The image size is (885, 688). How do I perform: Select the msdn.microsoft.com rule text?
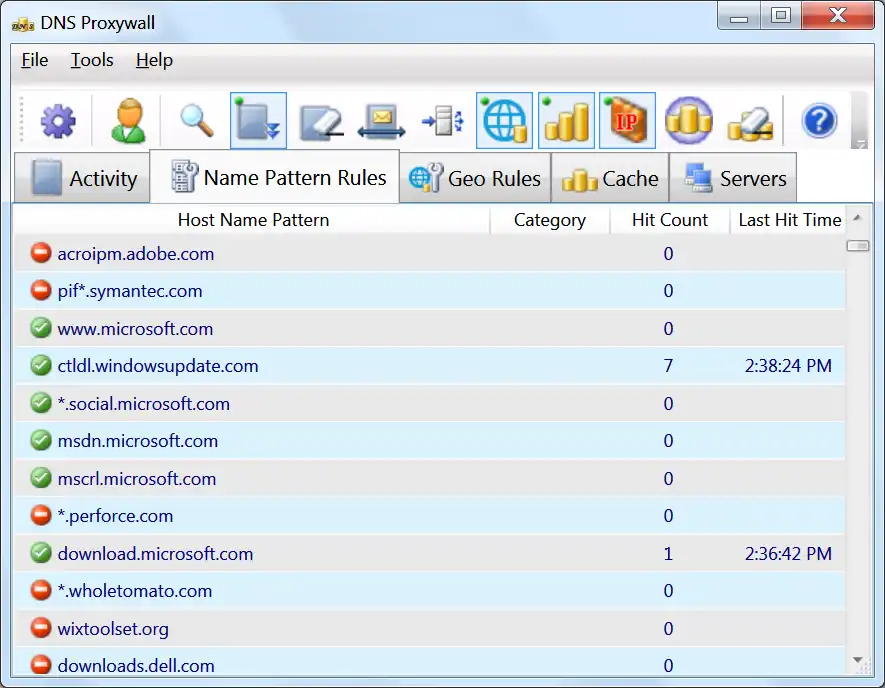(137, 441)
